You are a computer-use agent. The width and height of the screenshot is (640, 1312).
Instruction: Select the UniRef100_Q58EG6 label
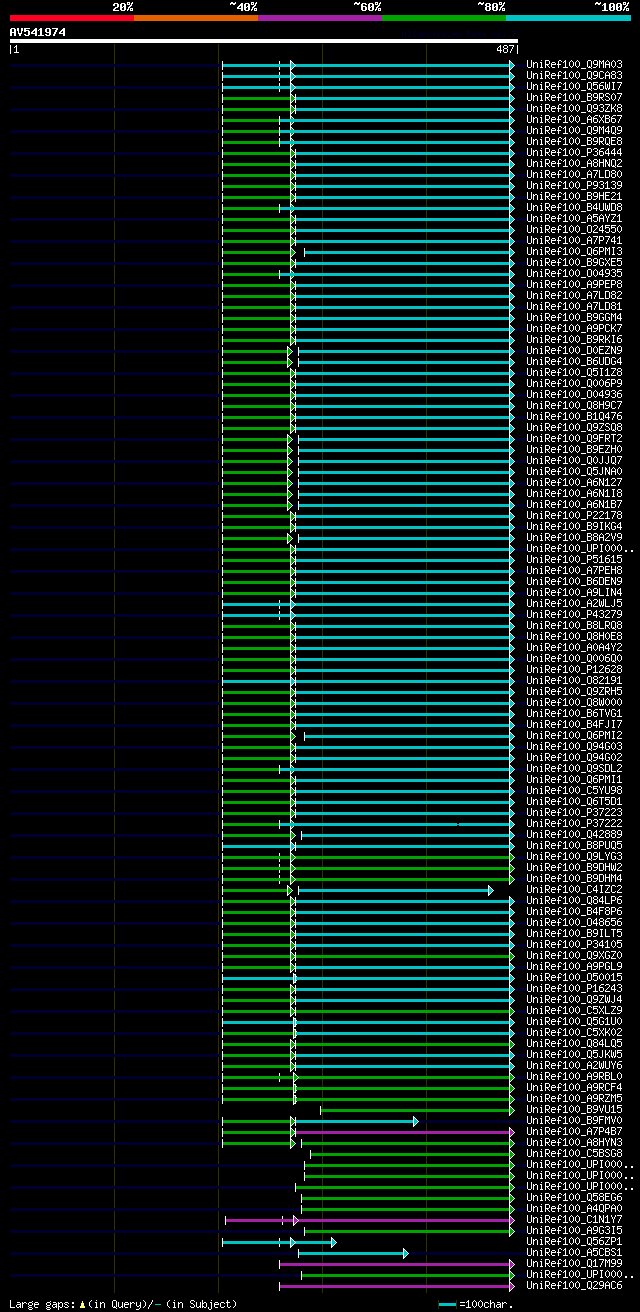574,1197
